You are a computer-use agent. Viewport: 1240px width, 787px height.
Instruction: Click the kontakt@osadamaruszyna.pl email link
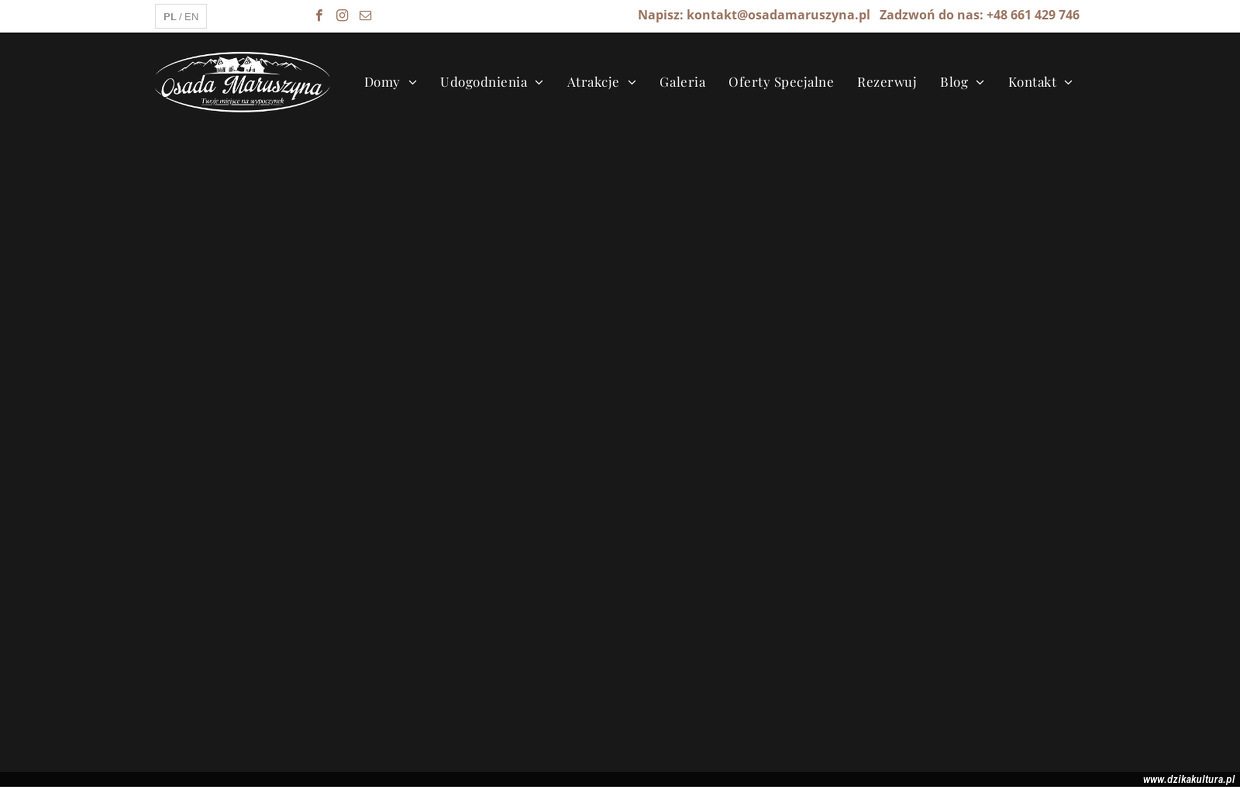coord(778,15)
